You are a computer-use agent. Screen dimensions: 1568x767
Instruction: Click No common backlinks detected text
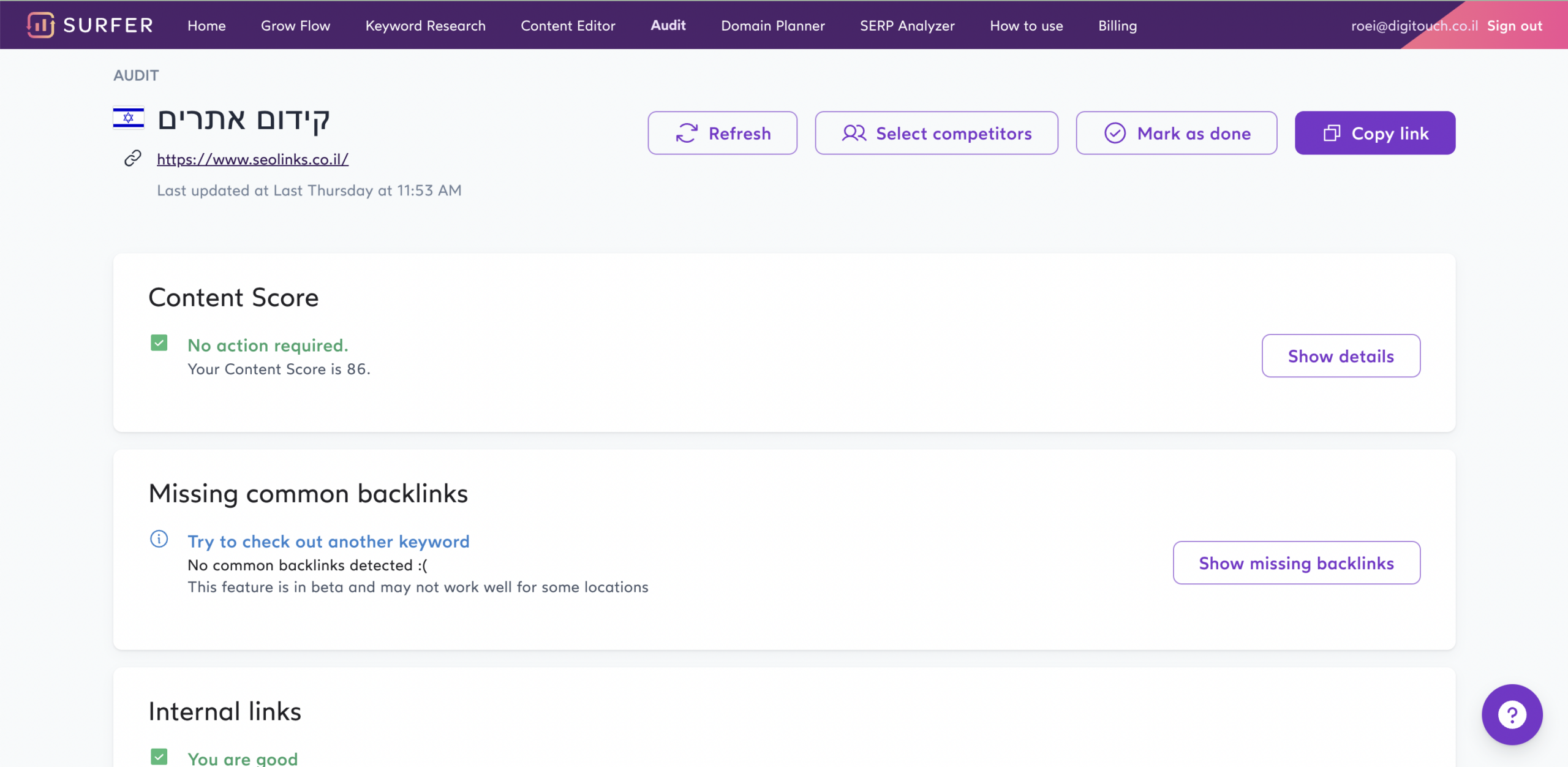(x=307, y=565)
